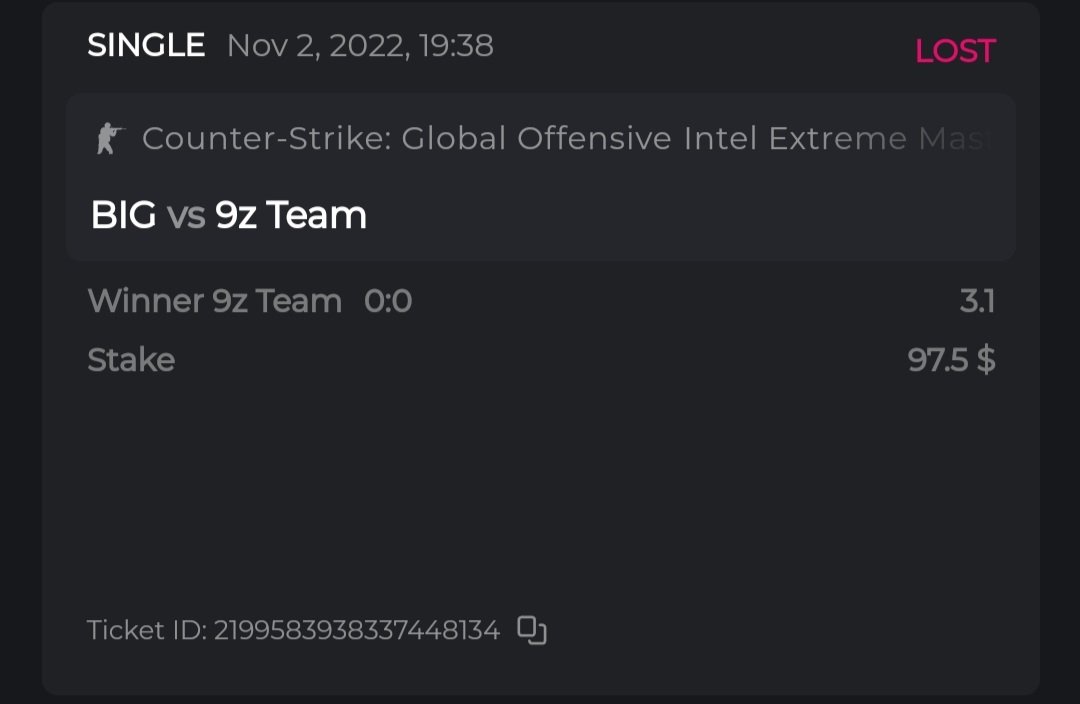1080x704 pixels.
Task: Click the 'vs' text between team names
Action: point(186,216)
